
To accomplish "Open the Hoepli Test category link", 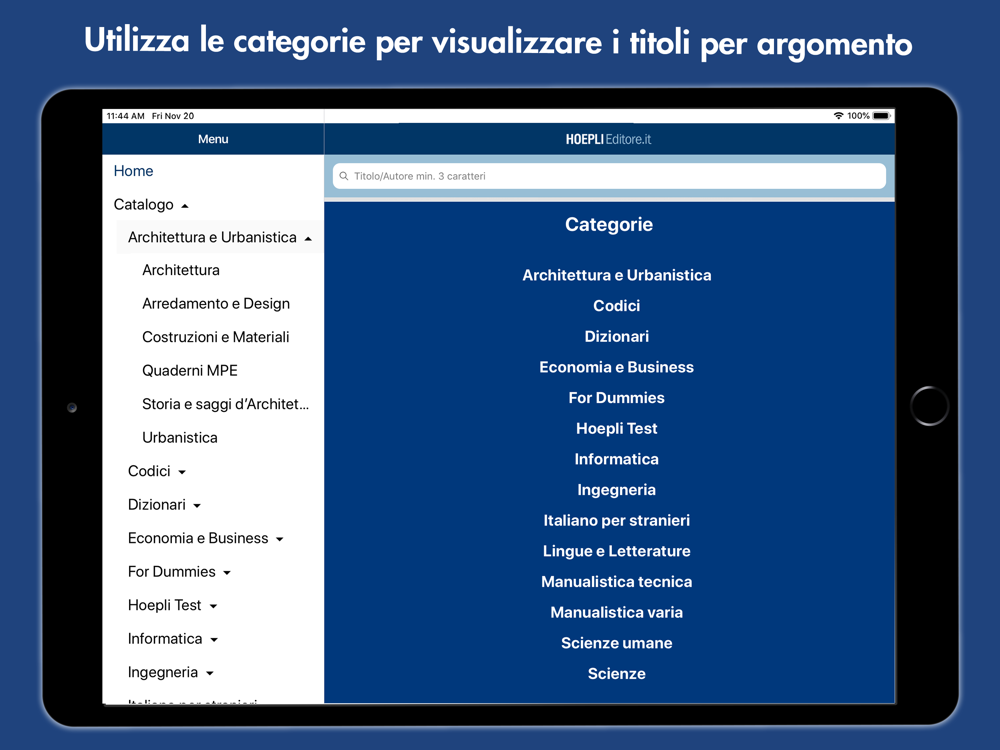I will (617, 428).
